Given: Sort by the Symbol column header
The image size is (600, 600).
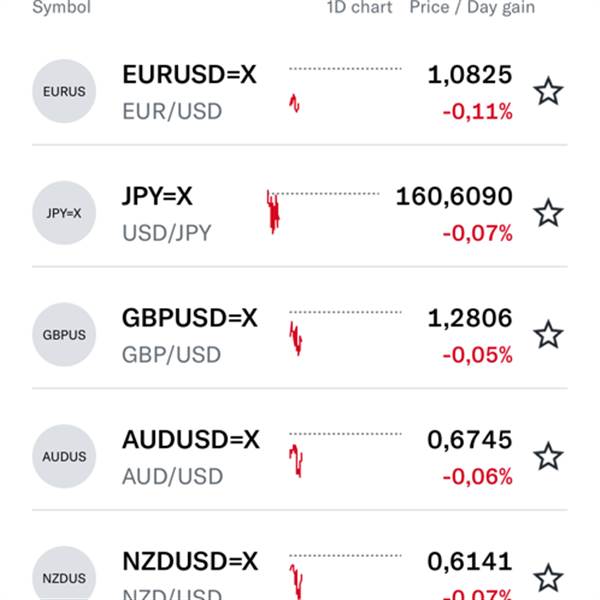Looking at the screenshot, I should pyautogui.click(x=61, y=8).
